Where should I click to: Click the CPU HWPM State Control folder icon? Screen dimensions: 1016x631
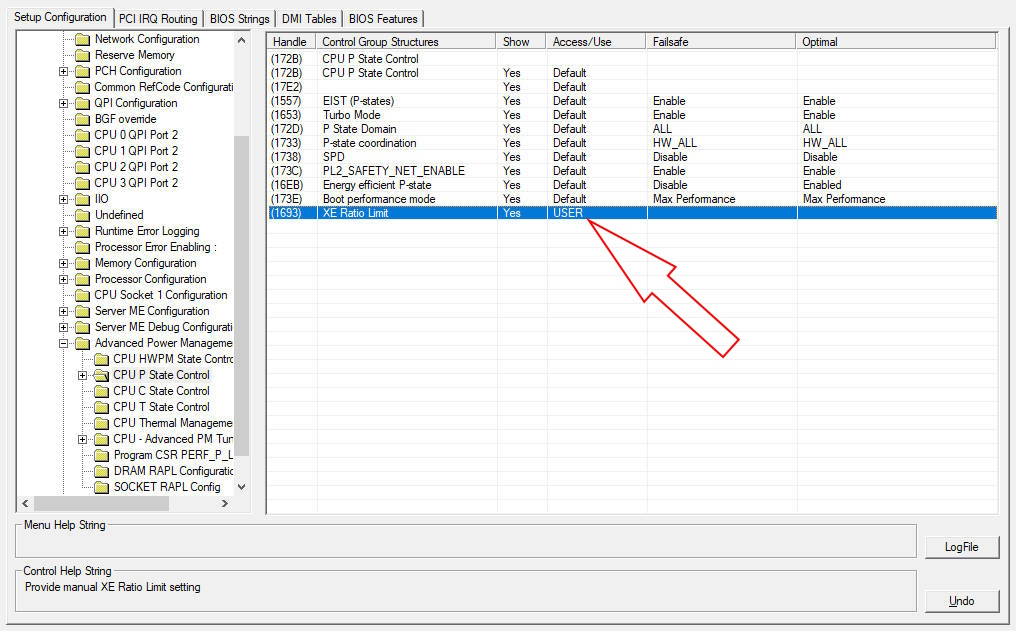pos(101,359)
